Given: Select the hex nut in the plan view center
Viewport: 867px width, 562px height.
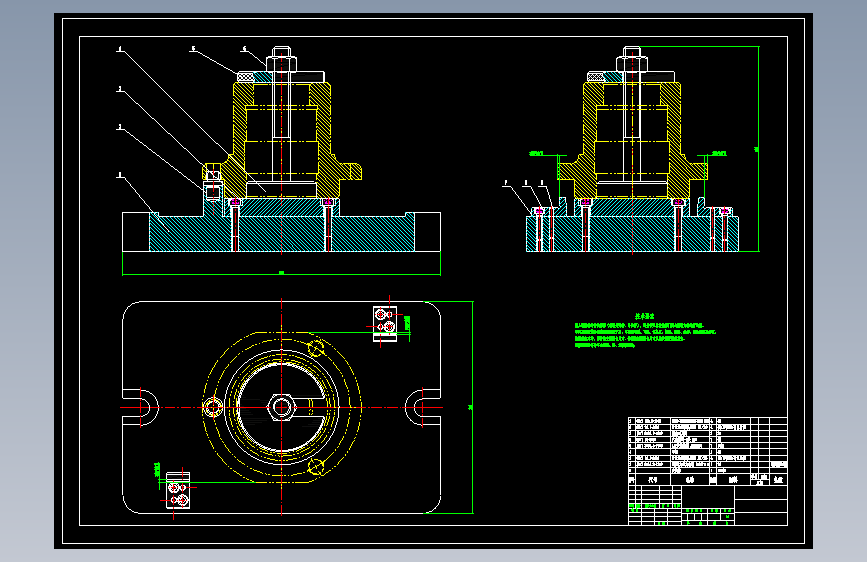Looking at the screenshot, I should [281, 408].
